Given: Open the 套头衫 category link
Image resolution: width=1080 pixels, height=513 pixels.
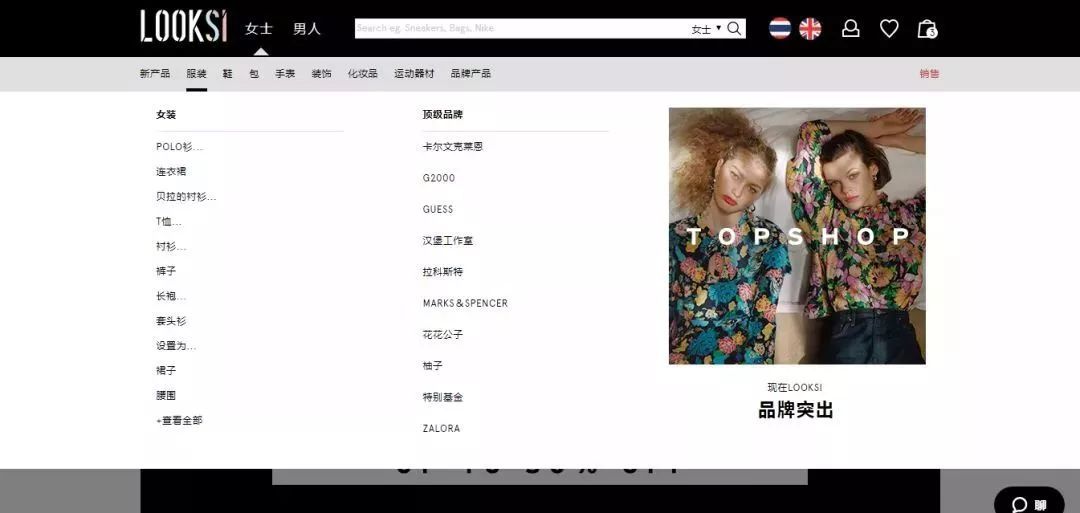Looking at the screenshot, I should point(171,321).
